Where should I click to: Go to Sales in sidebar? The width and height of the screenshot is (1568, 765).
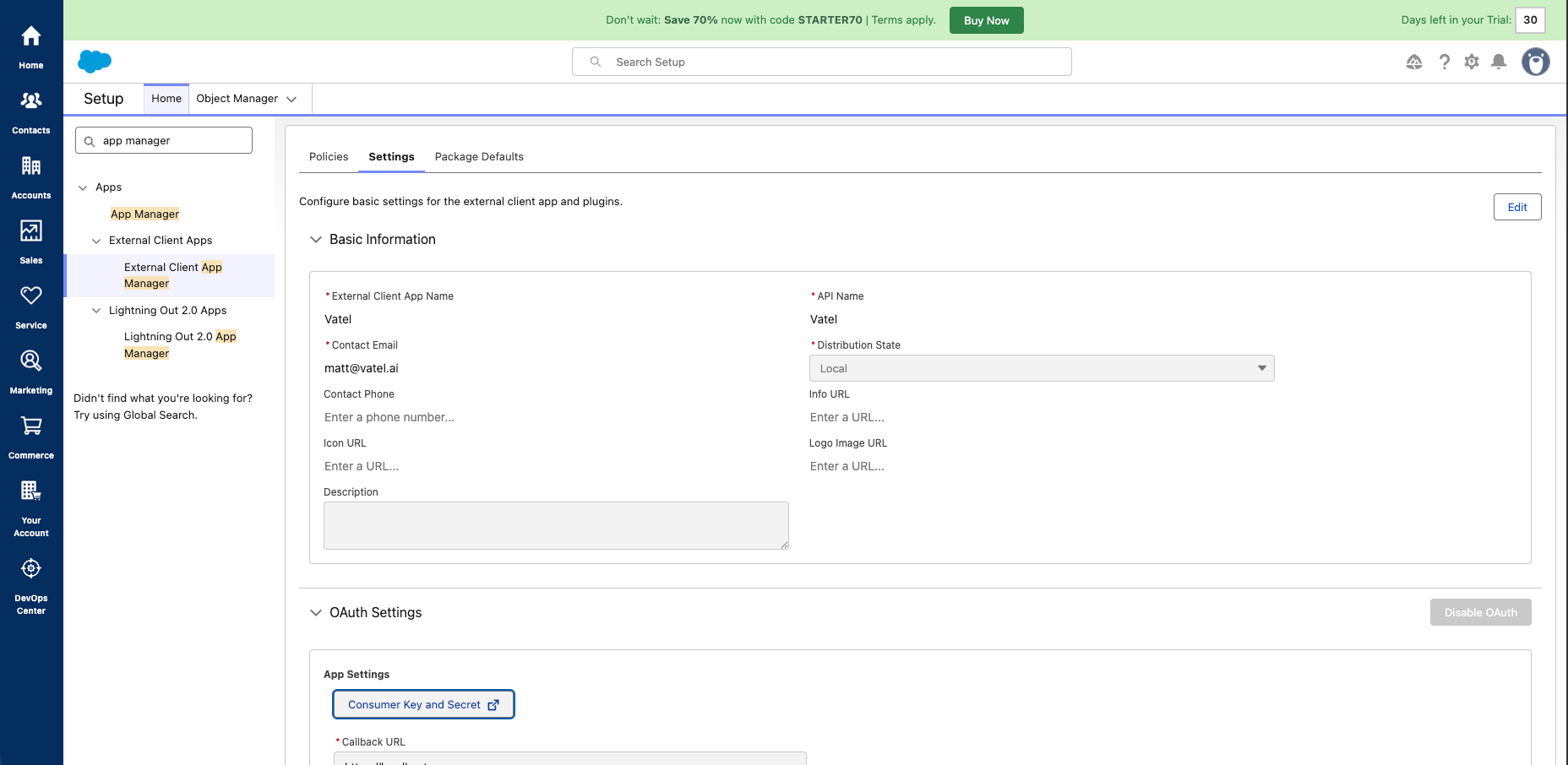point(31,231)
